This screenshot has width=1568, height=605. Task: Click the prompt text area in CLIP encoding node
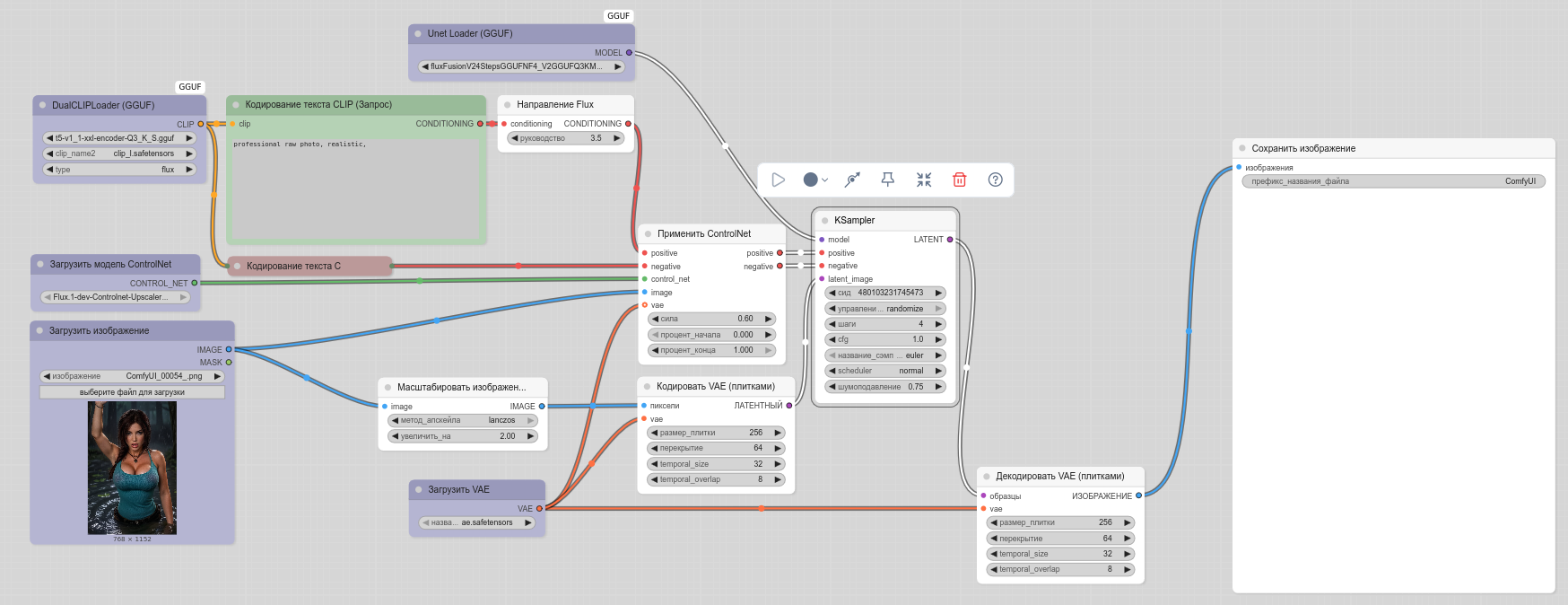tap(356, 187)
